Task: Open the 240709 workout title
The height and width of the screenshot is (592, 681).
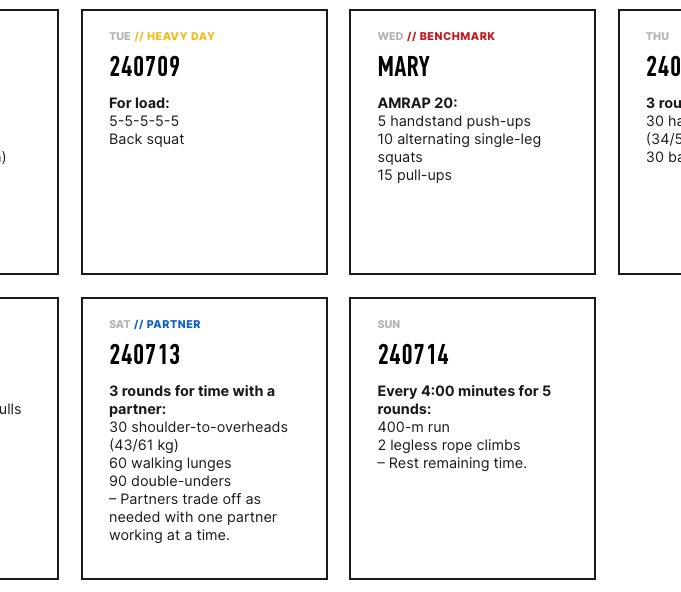Action: click(145, 66)
